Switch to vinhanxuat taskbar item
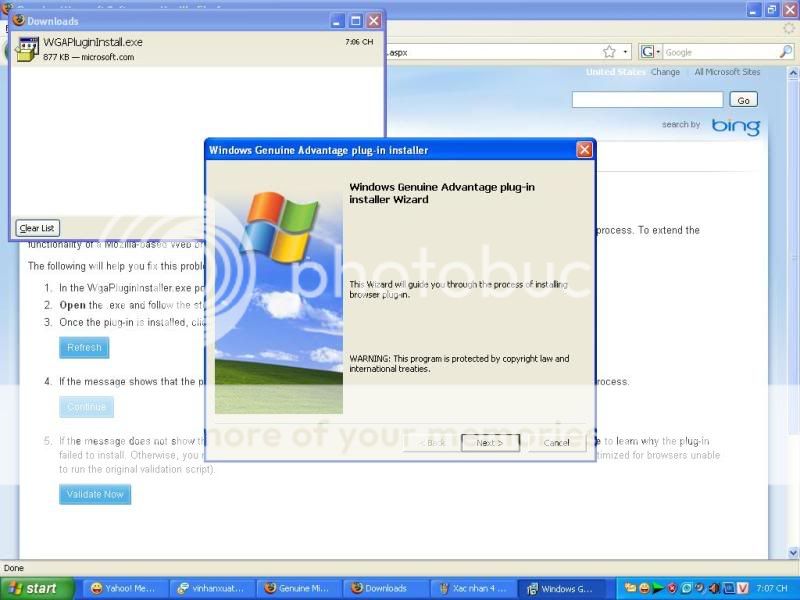Image resolution: width=800 pixels, height=600 pixels. [x=211, y=588]
